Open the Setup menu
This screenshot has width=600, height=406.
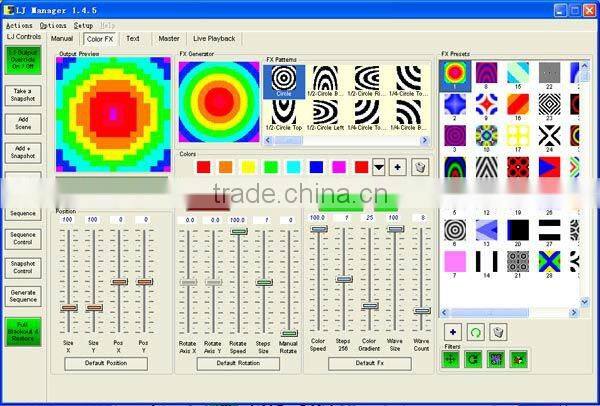[83, 24]
